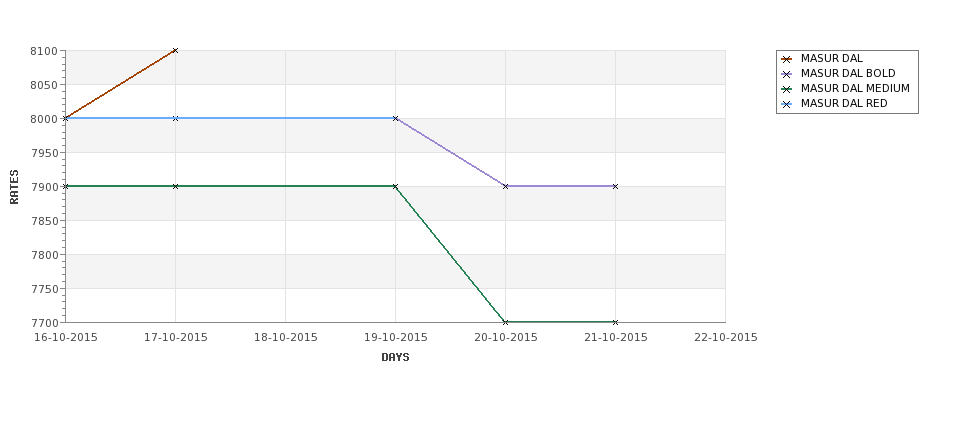Viewport: 975px width, 429px height.
Task: Click the blue point on 17-10-2015 at 8000
Action: [175, 118]
